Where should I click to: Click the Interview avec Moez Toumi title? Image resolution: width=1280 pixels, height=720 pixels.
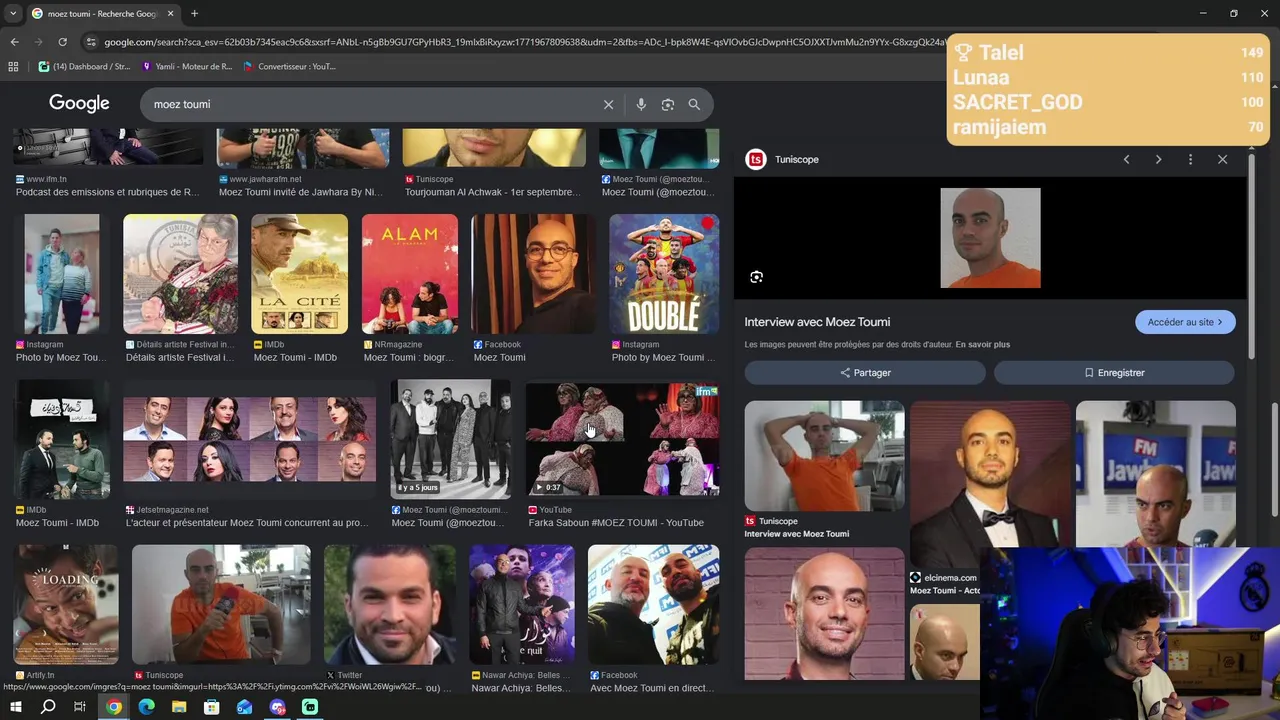point(817,322)
